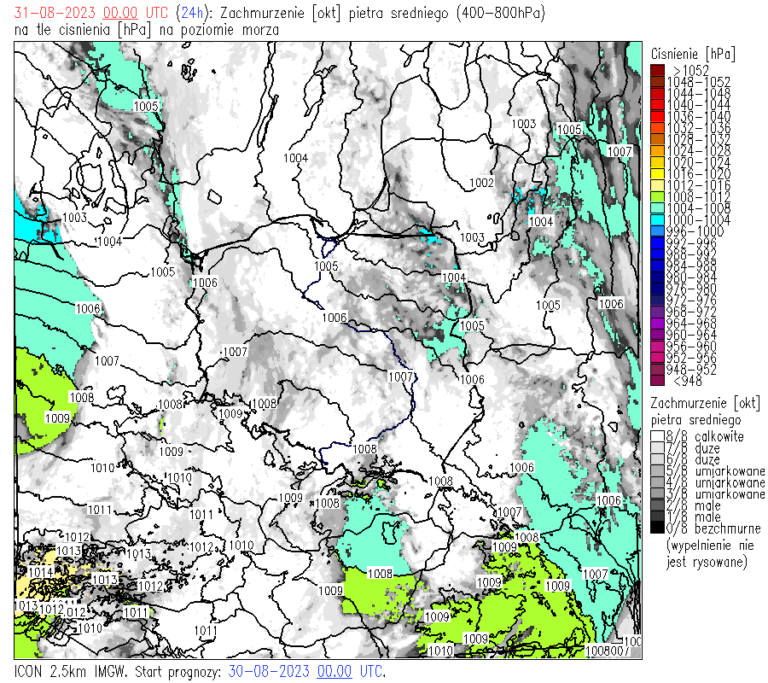Click the 1014 isobar label on map
Screen dimensions: 768x683
[x=42, y=571]
